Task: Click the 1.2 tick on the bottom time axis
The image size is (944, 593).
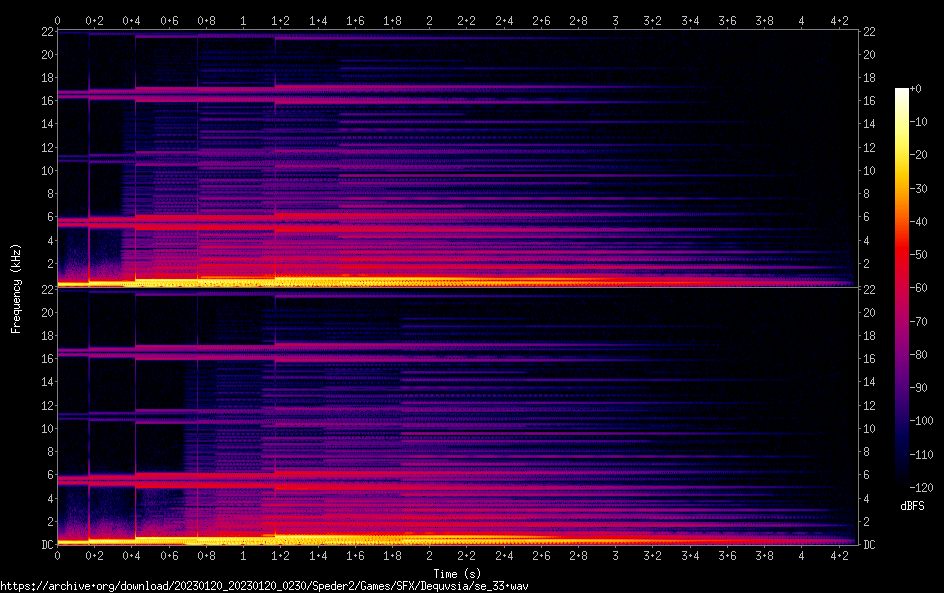Action: [x=280, y=555]
